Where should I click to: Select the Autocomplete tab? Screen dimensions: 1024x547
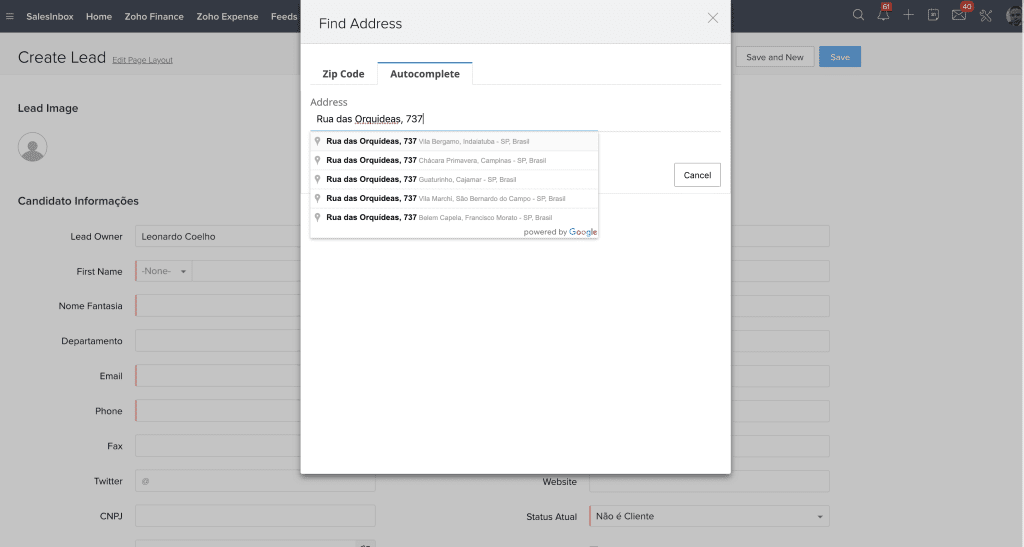(425, 74)
